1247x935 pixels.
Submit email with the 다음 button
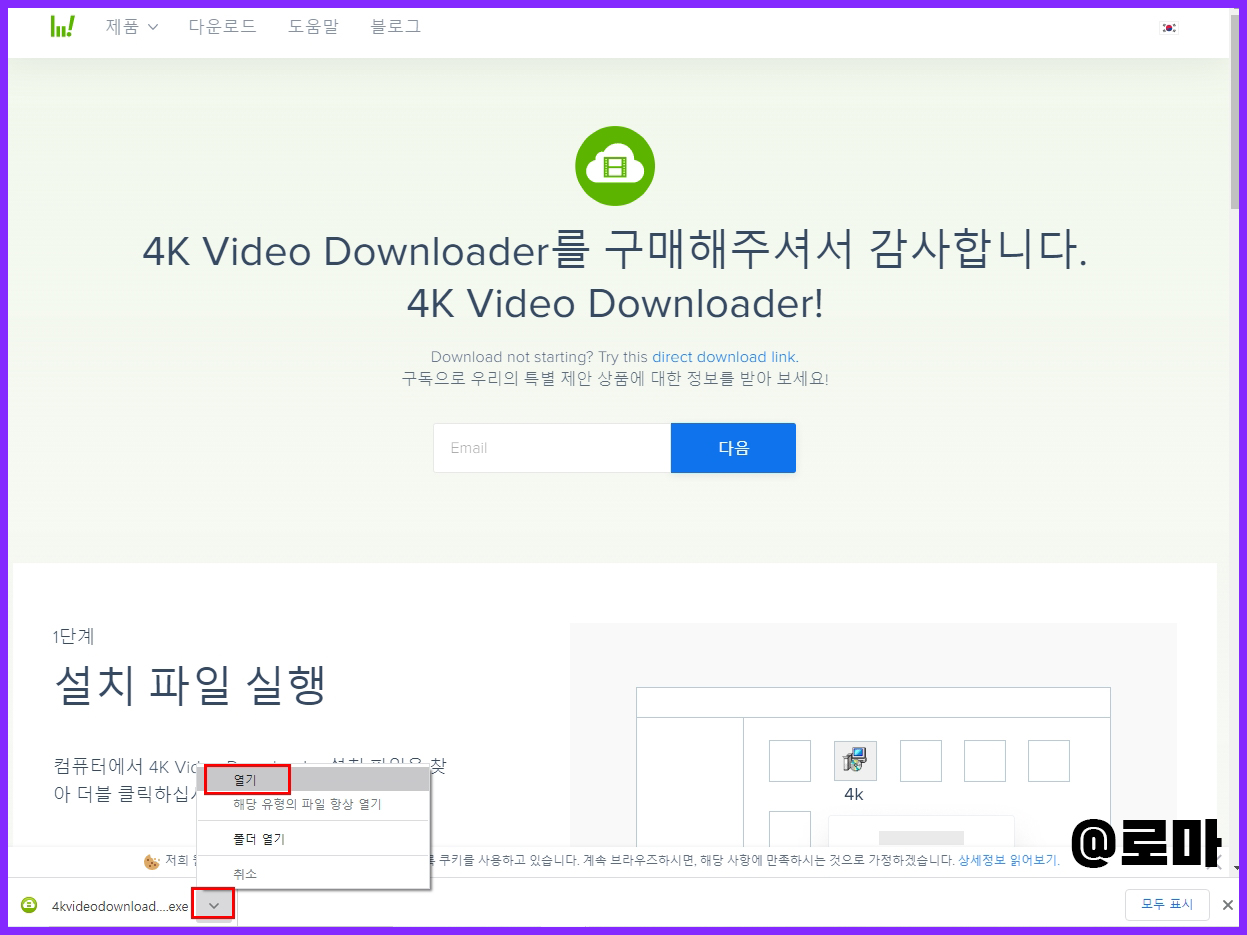(x=733, y=448)
